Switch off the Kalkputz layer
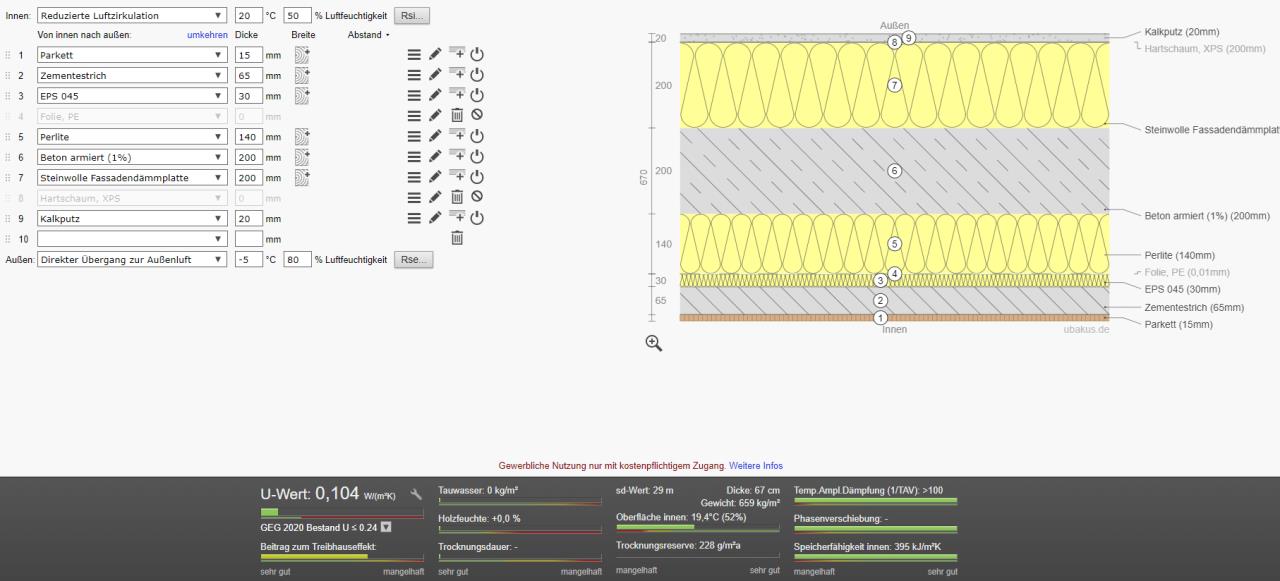The image size is (1280, 581). (x=477, y=218)
